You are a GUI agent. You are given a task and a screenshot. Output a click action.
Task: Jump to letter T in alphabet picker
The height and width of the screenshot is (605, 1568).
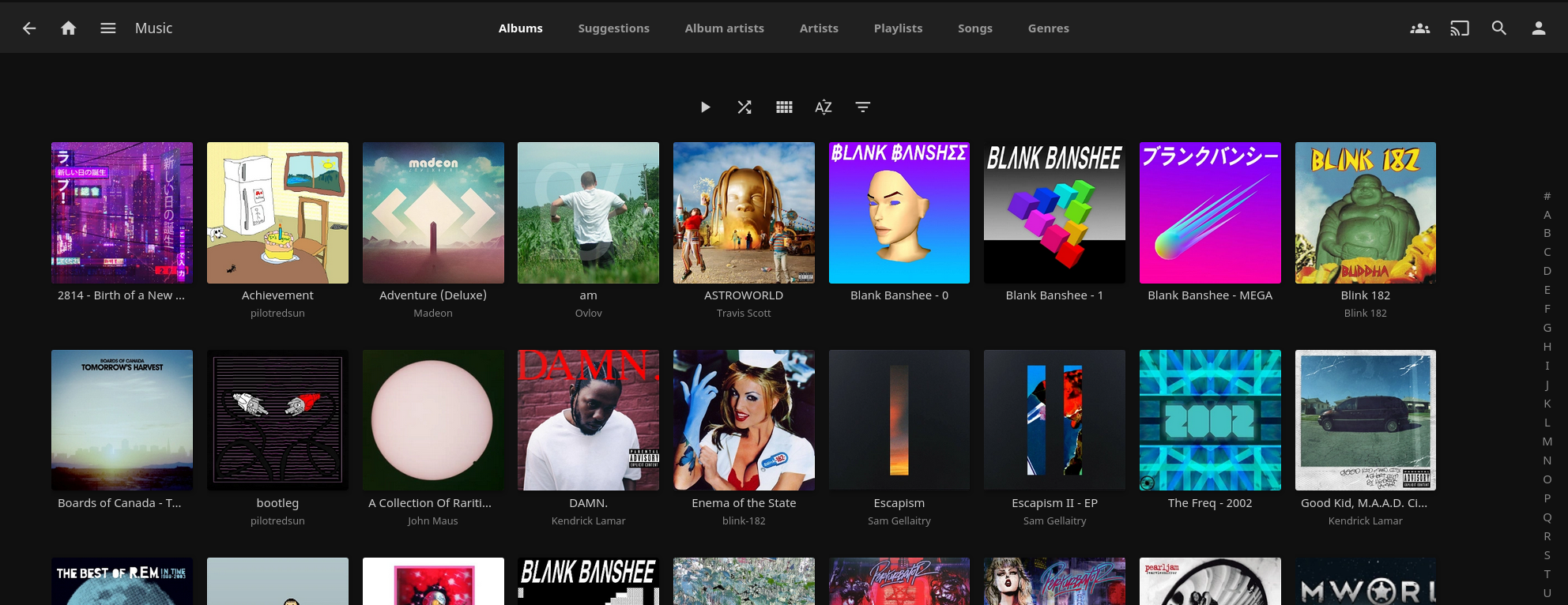point(1547,574)
